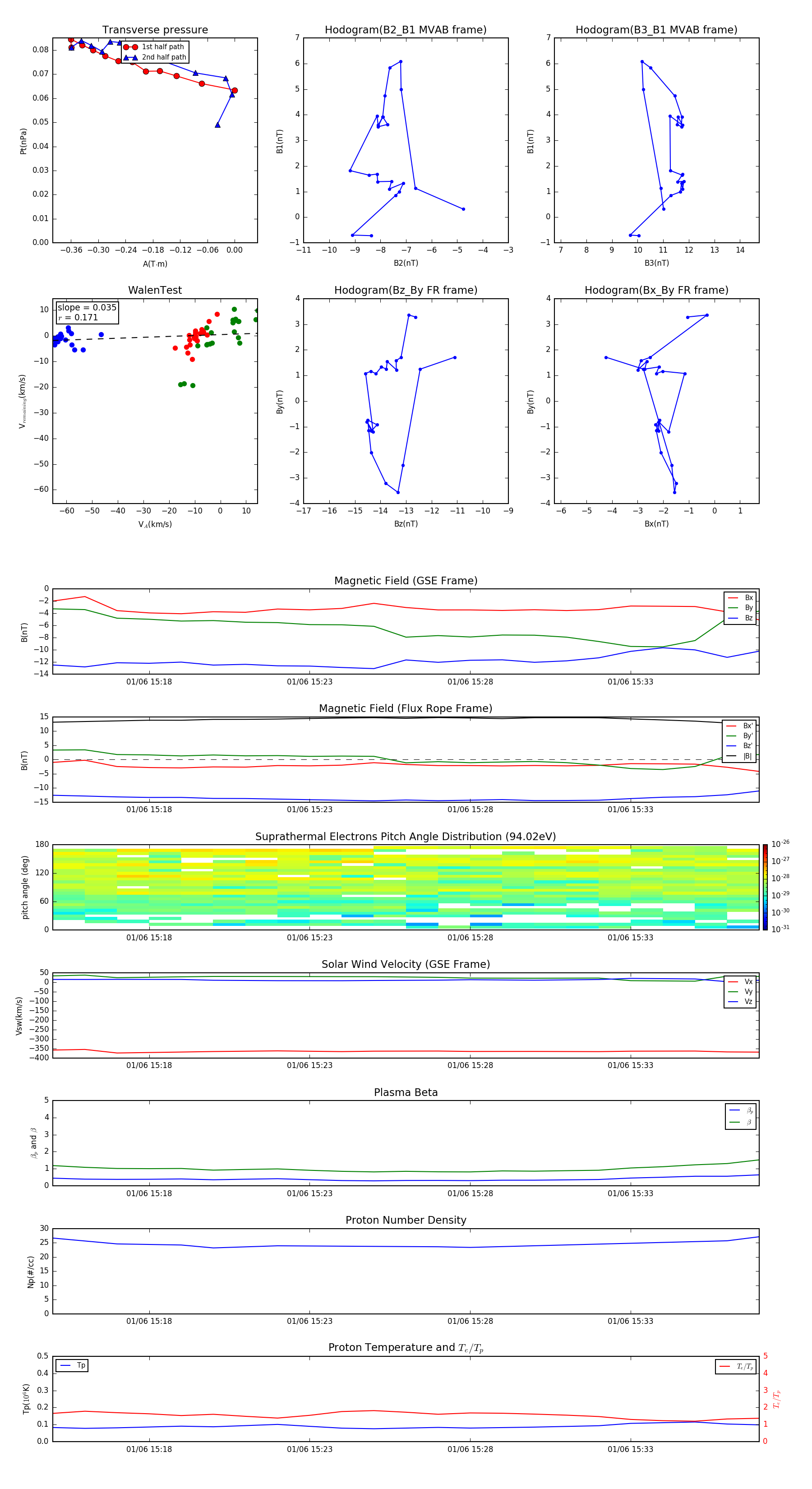Viewport: 812px width, 1489px height.
Task: Click "01/06 15:18" tick under Proton Temperature plot
Action: pyautogui.click(x=149, y=1449)
